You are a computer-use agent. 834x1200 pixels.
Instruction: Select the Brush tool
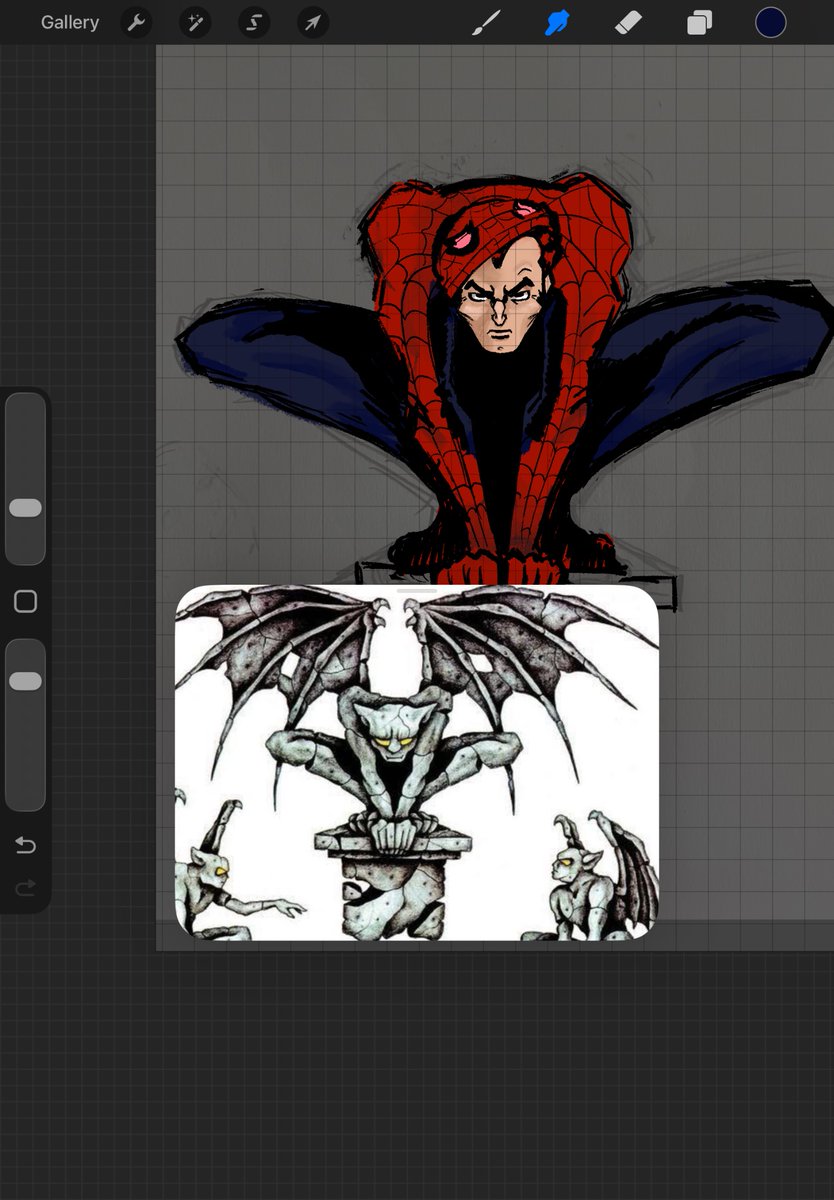(486, 22)
